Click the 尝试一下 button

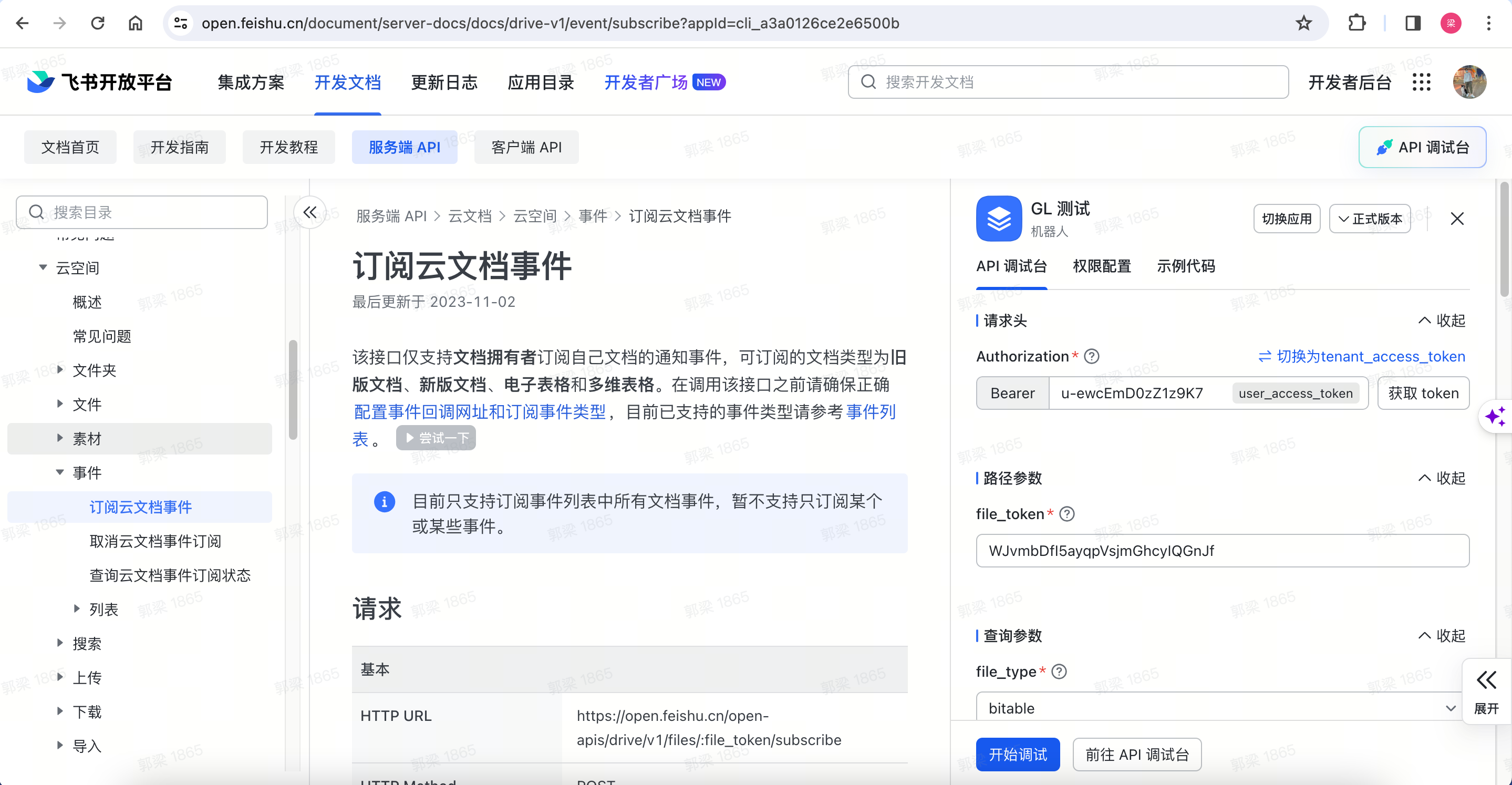(436, 437)
